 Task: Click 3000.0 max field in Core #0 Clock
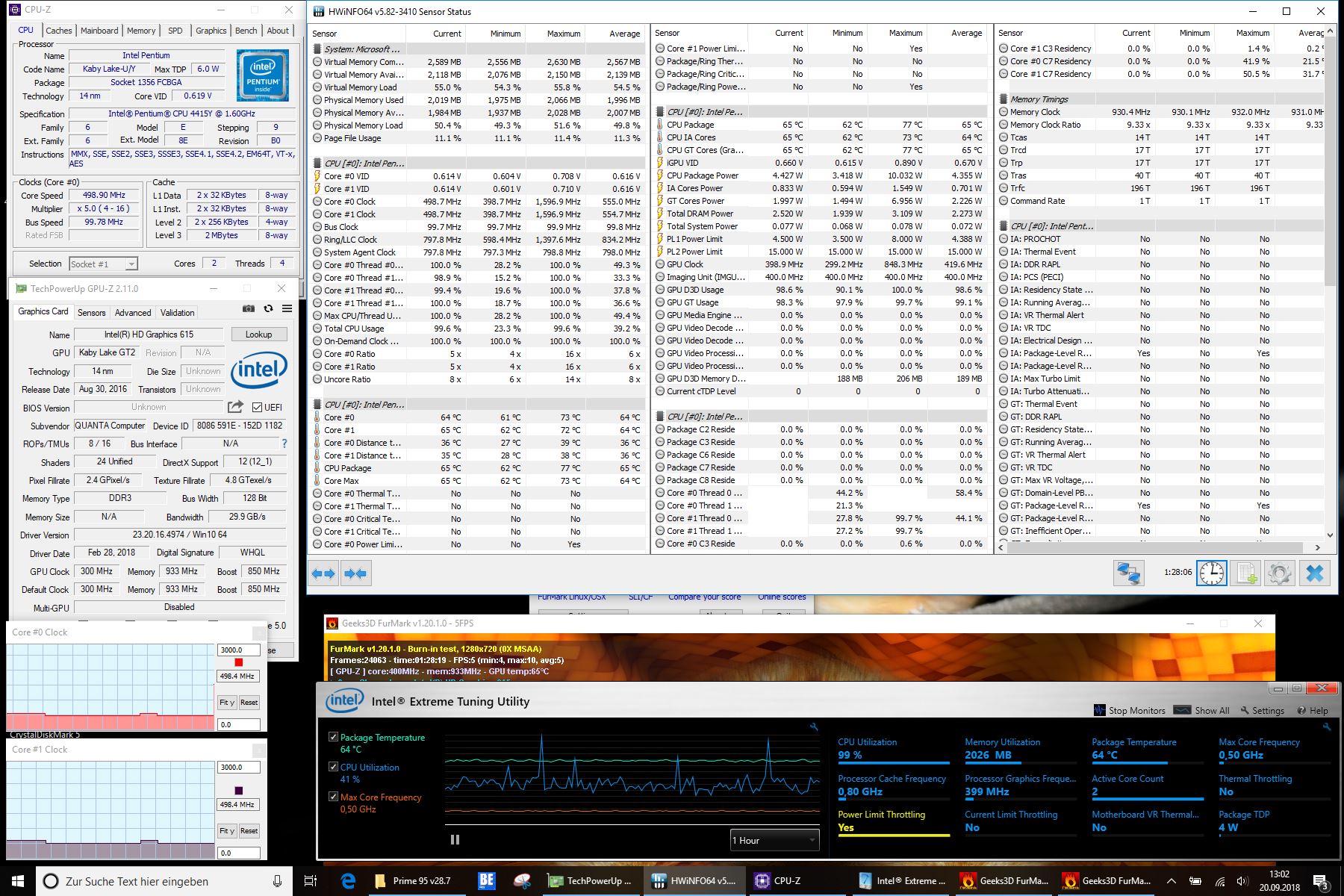pyautogui.click(x=238, y=650)
